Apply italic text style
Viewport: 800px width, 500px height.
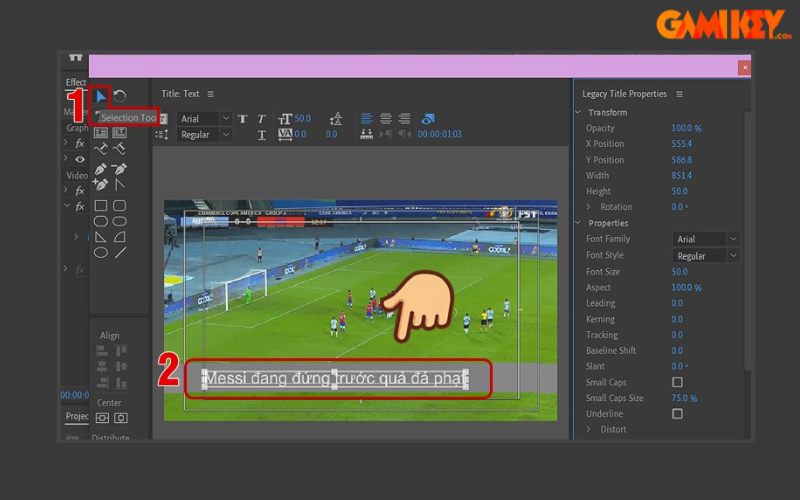click(261, 119)
